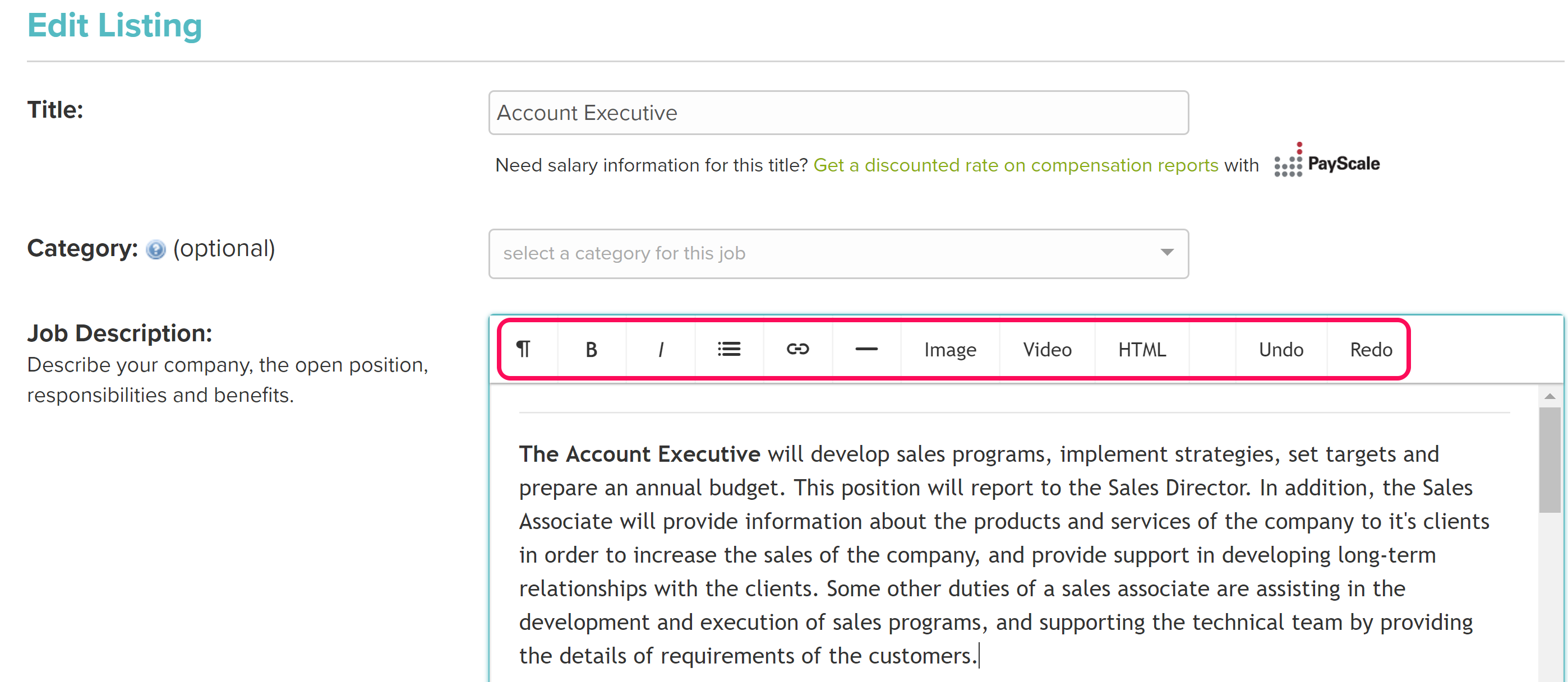Screen dimensions: 1568x682
Task: Click the PayScale logo
Action: coord(1326,163)
